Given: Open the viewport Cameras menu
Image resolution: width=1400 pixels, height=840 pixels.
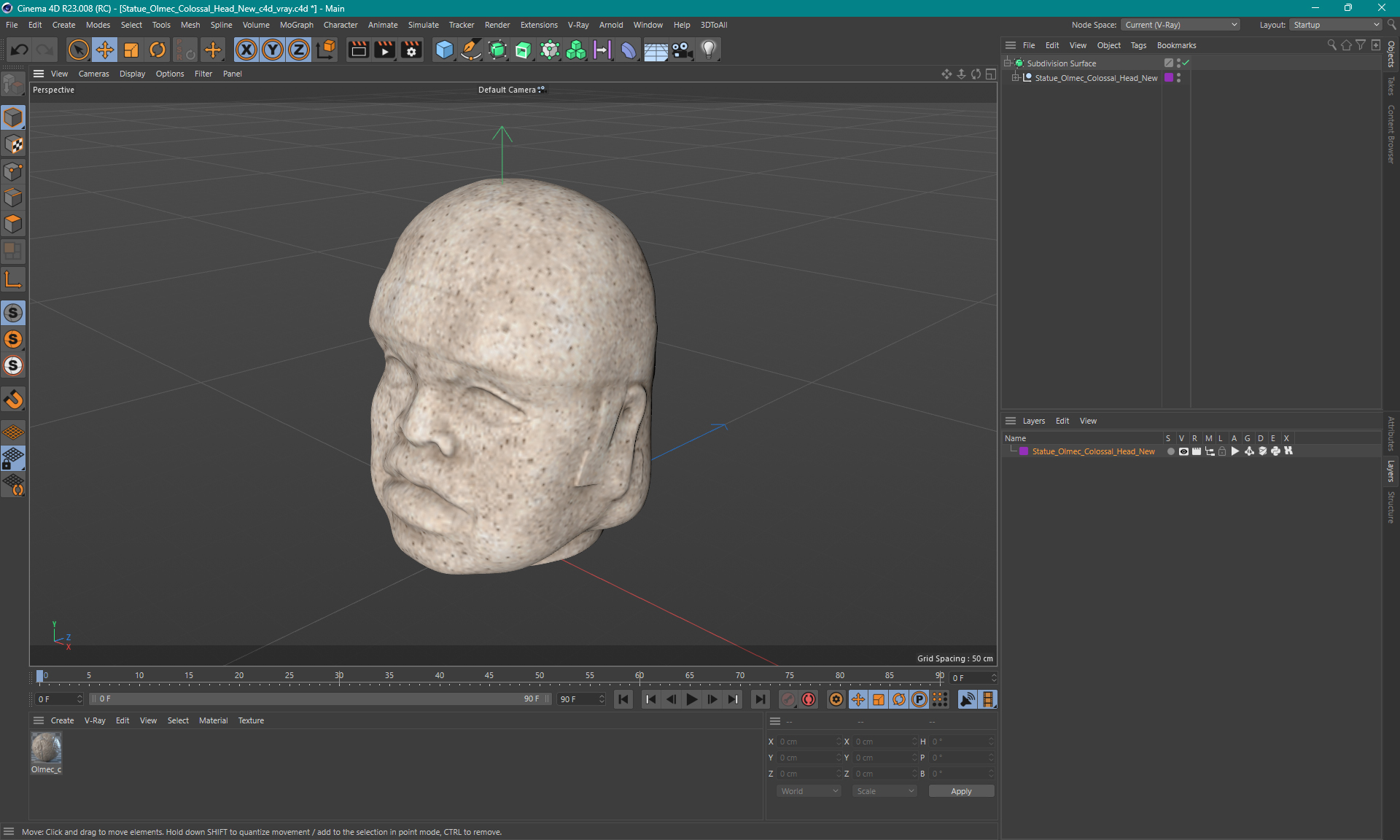Looking at the screenshot, I should (93, 74).
